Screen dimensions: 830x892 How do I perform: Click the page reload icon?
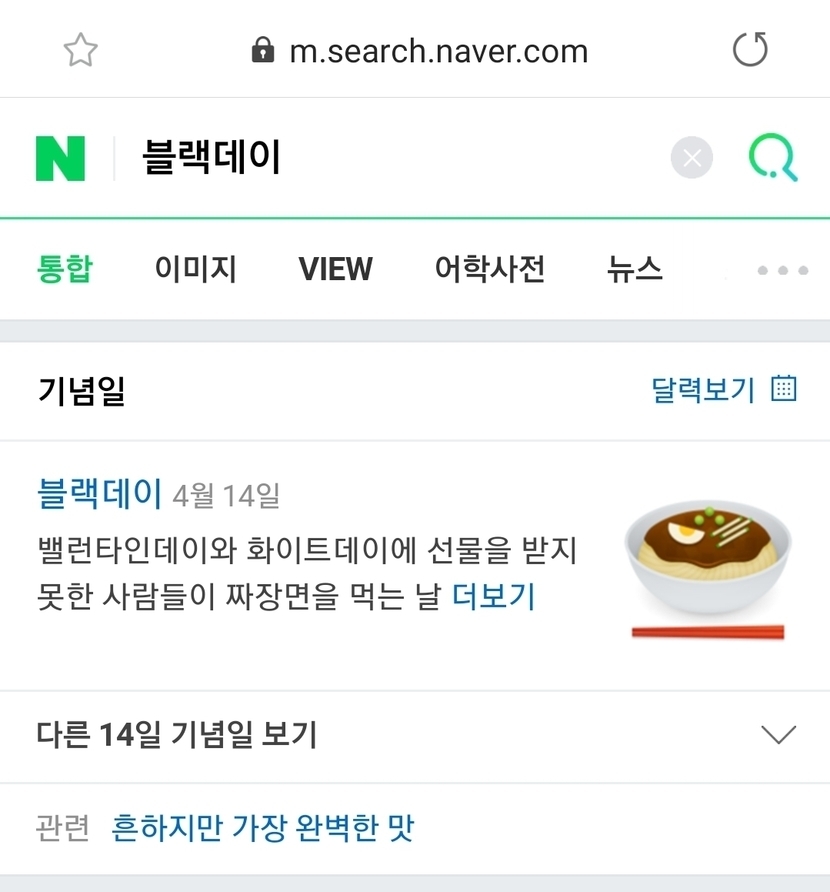750,50
